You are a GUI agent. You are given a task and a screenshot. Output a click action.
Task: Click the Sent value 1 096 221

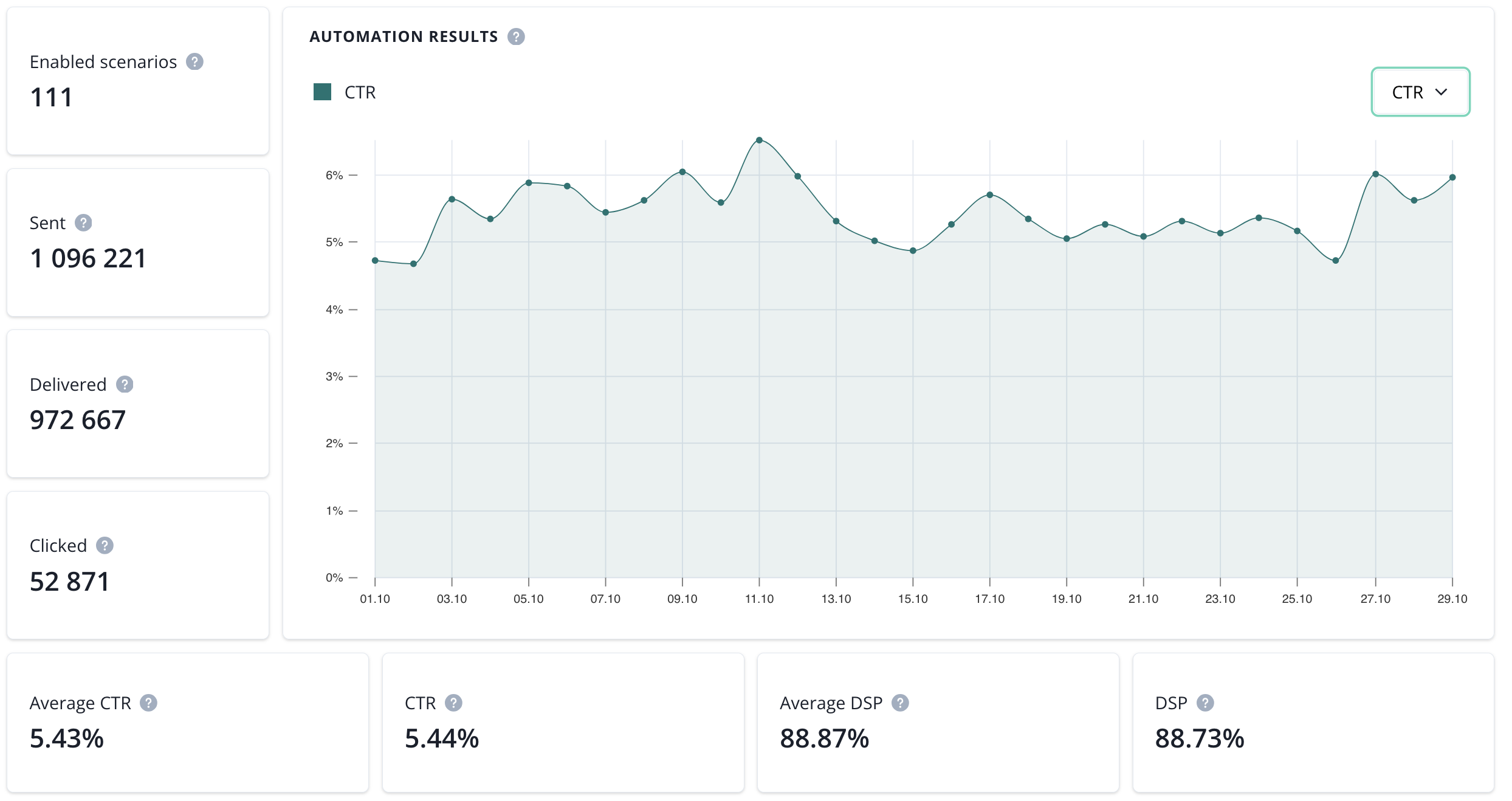(88, 259)
